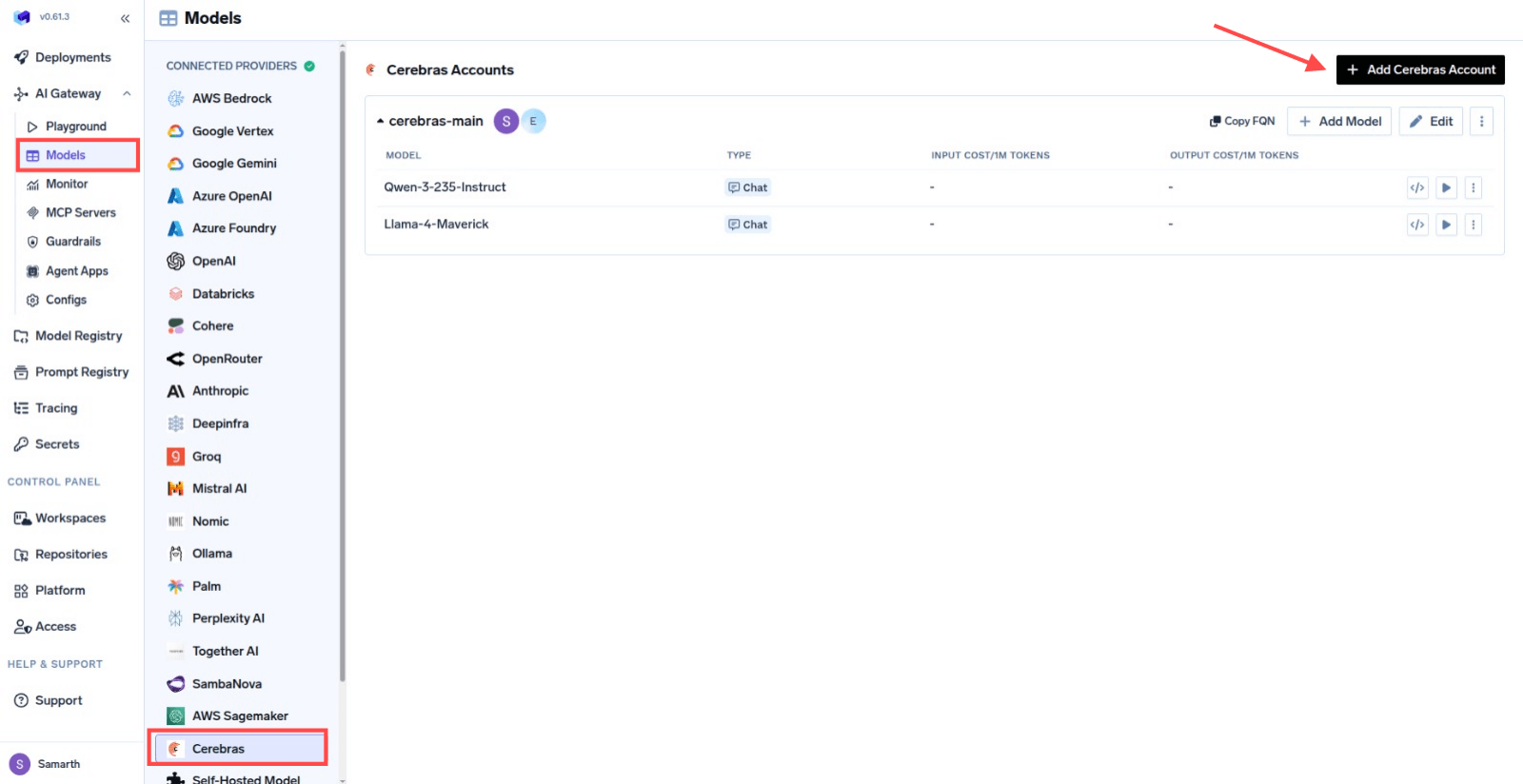Open Platform settings
This screenshot has height=784, width=1523.
click(x=49, y=591)
